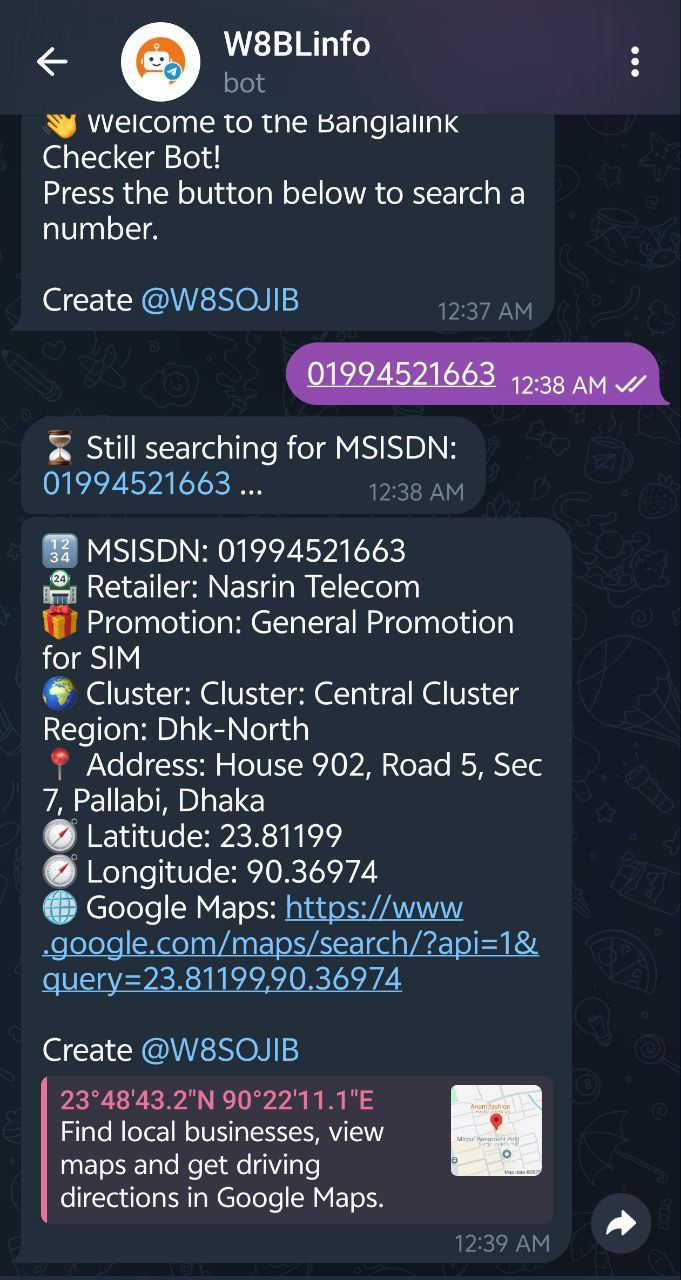Tap the bot status label under W8BLinfo
Image resolution: width=681 pixels, height=1280 pixels.
[x=245, y=83]
